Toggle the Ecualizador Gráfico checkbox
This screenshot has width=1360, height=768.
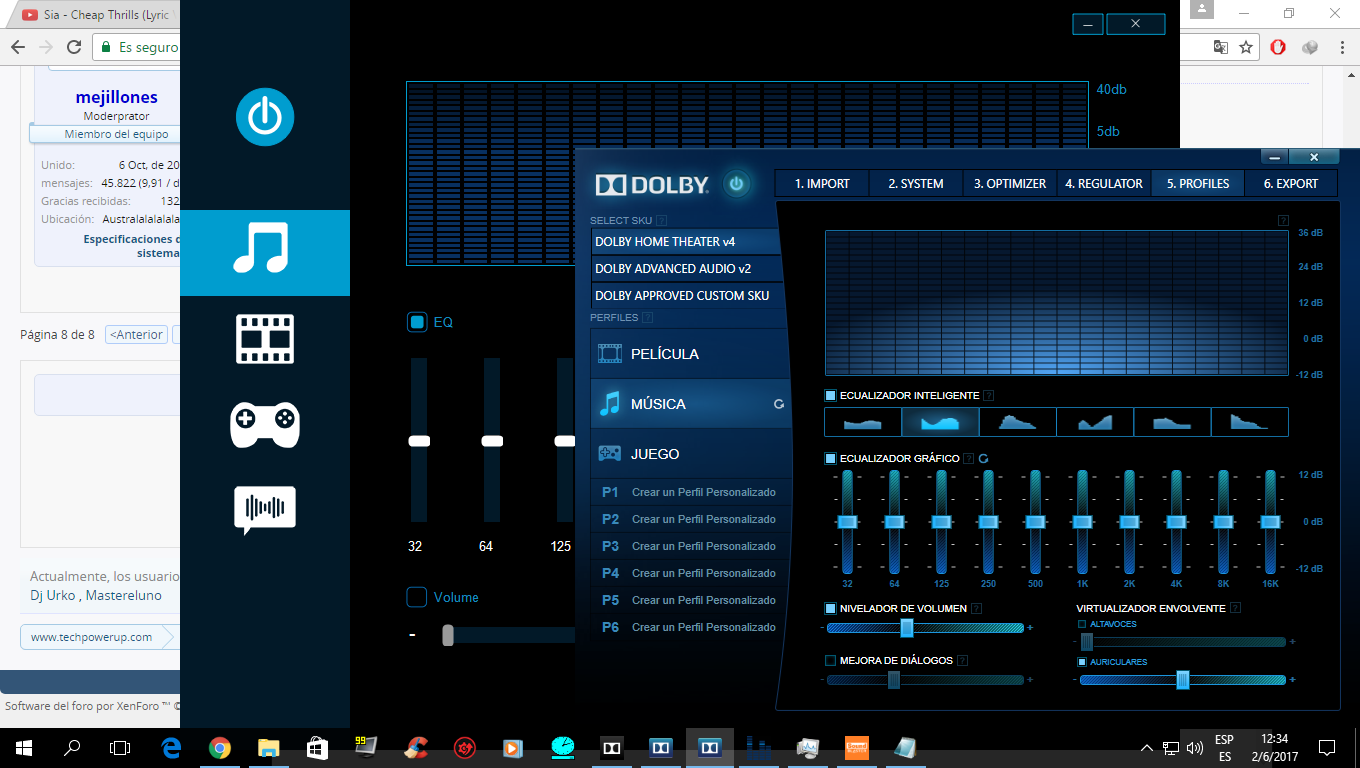(x=830, y=459)
